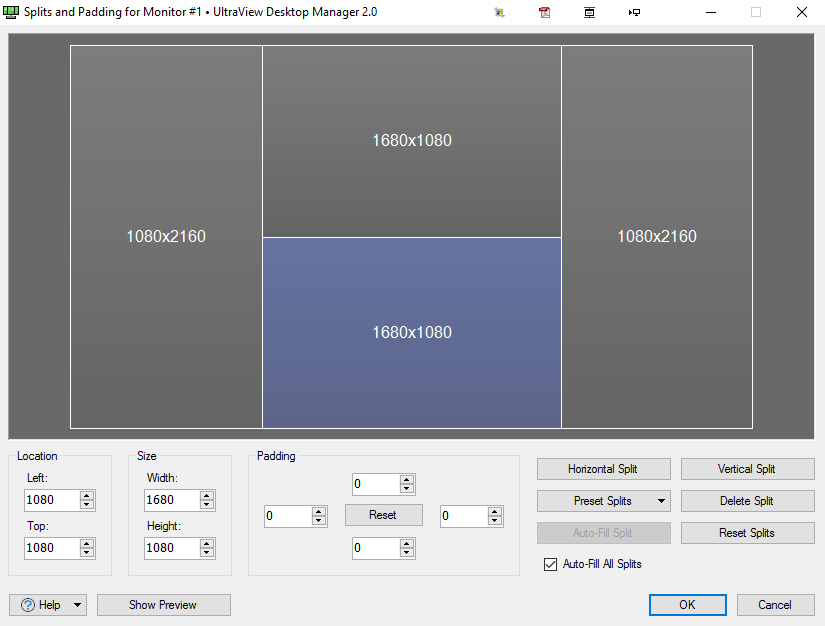This screenshot has width=825, height=626.
Task: Click the Horizontal Split button
Action: 603,469
